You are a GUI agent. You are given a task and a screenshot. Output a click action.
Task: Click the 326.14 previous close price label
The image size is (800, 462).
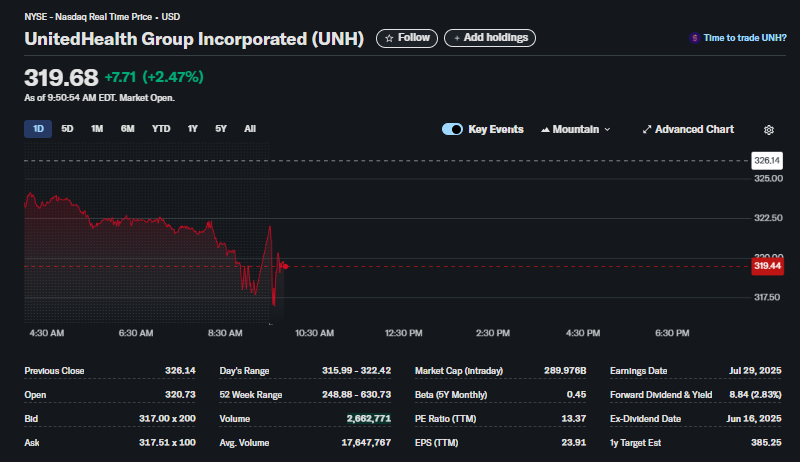pyautogui.click(x=767, y=161)
